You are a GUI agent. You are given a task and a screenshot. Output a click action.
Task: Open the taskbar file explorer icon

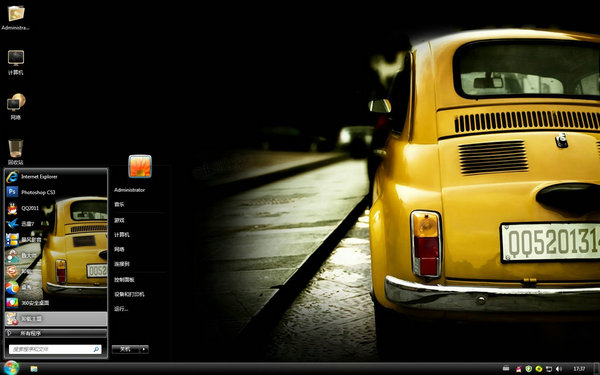pyautogui.click(x=34, y=368)
